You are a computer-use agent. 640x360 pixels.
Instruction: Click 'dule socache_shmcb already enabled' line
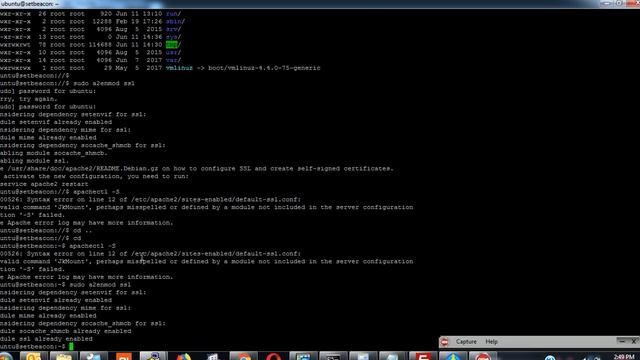(66, 331)
